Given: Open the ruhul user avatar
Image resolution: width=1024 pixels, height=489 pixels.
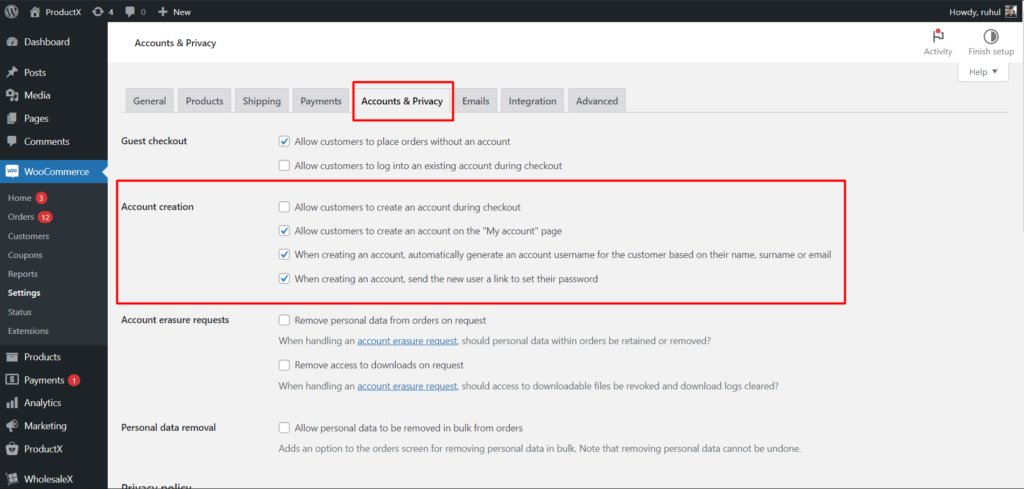Looking at the screenshot, I should [1010, 12].
